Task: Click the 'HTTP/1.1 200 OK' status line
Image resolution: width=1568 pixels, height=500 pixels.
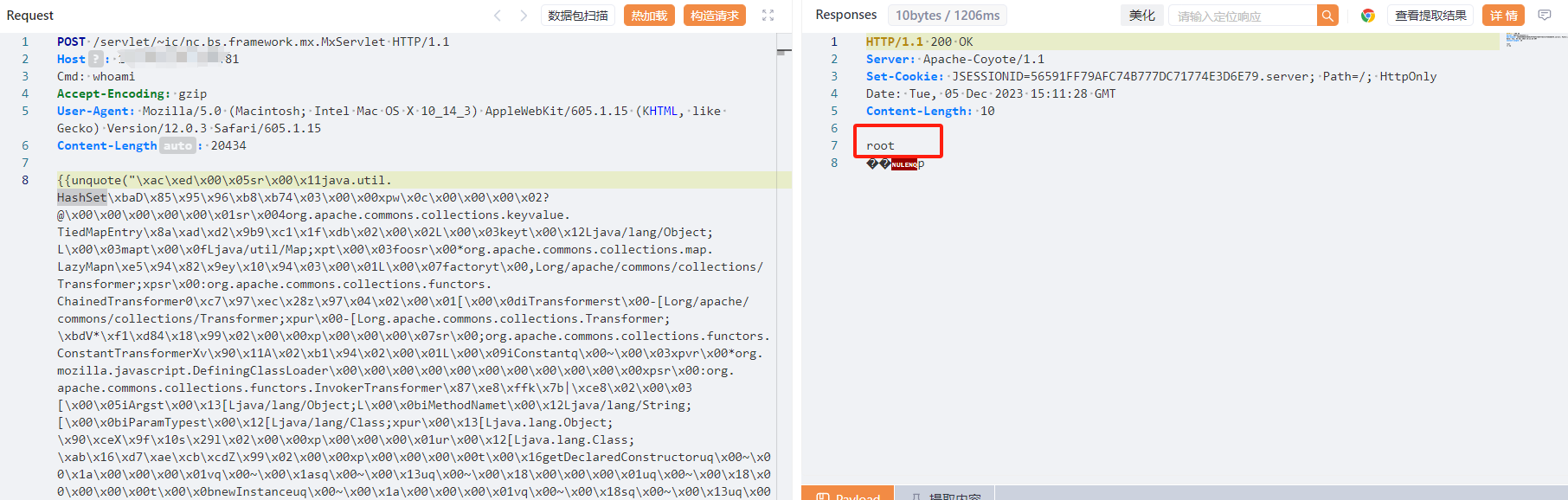Action: (919, 42)
